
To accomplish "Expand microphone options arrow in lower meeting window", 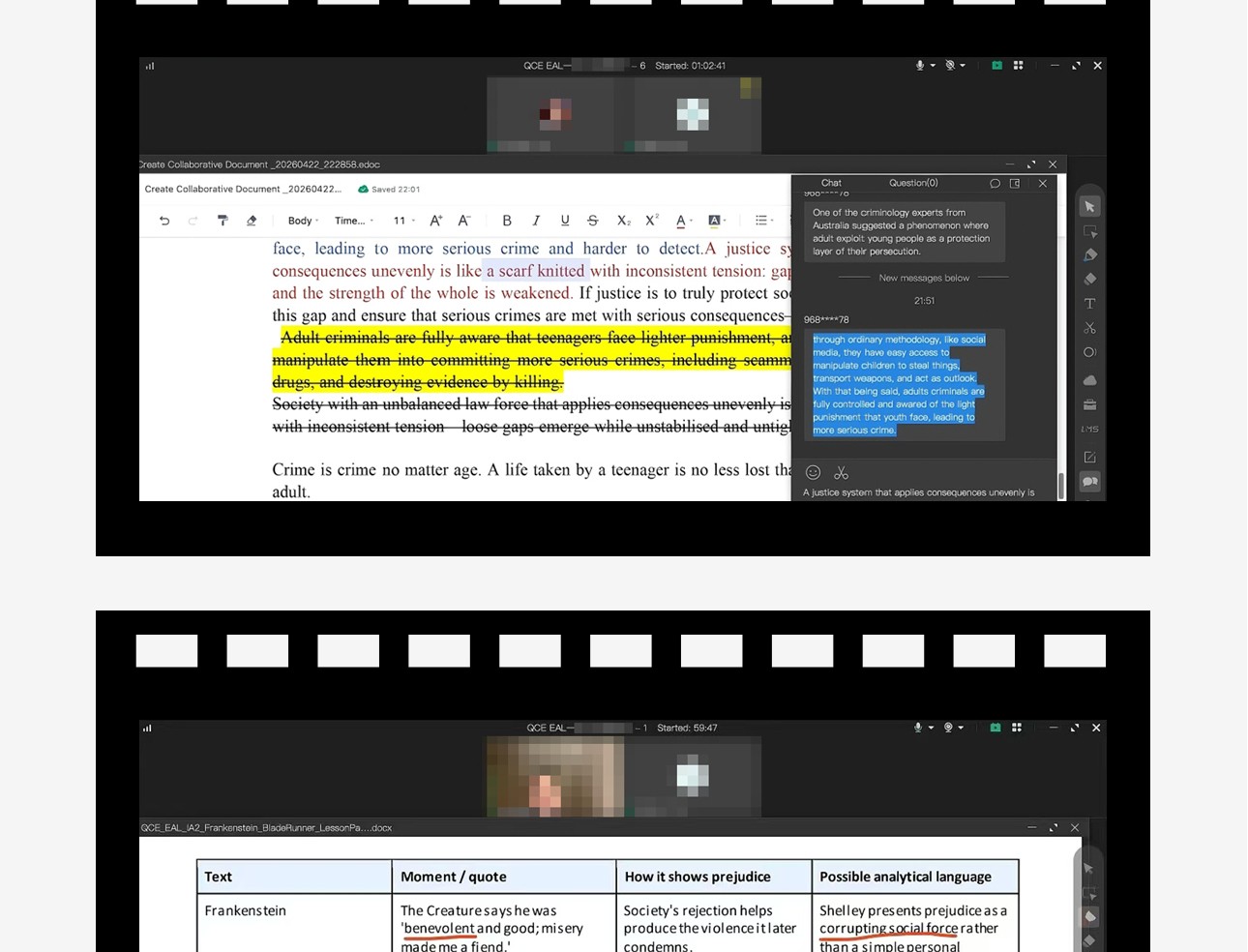I will (x=931, y=728).
